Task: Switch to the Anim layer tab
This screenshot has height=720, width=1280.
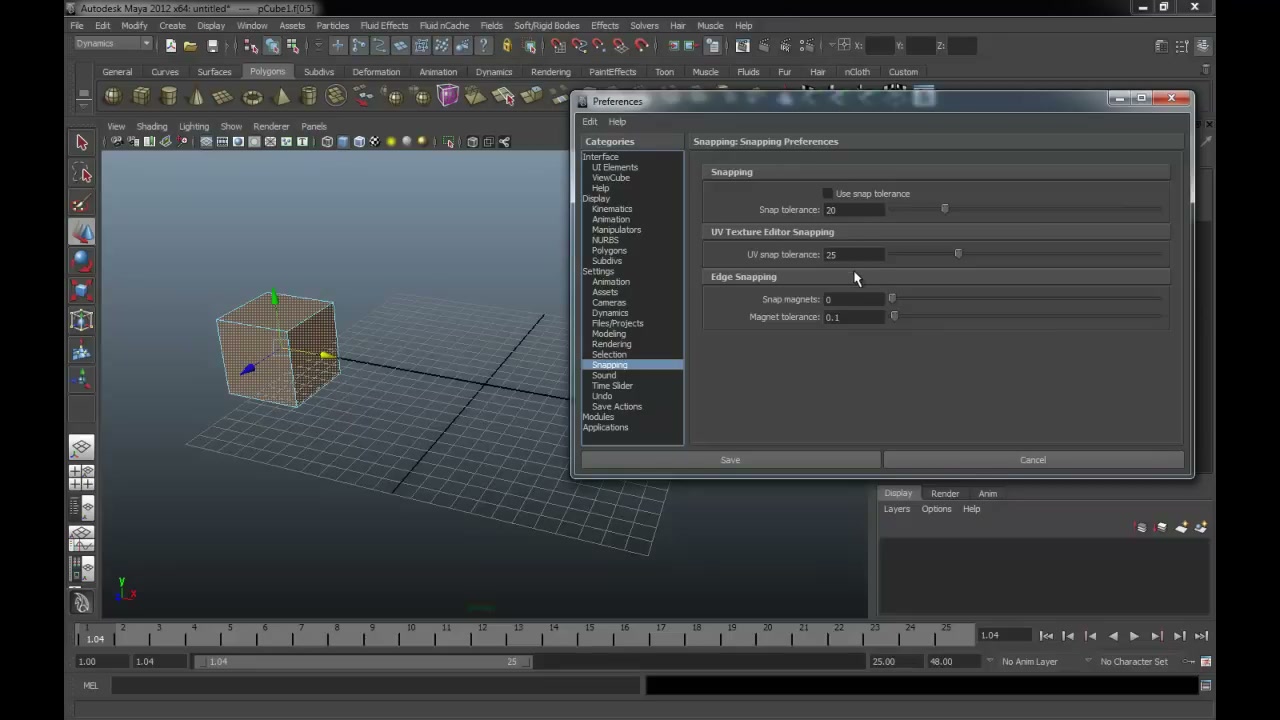Action: pos(987,494)
